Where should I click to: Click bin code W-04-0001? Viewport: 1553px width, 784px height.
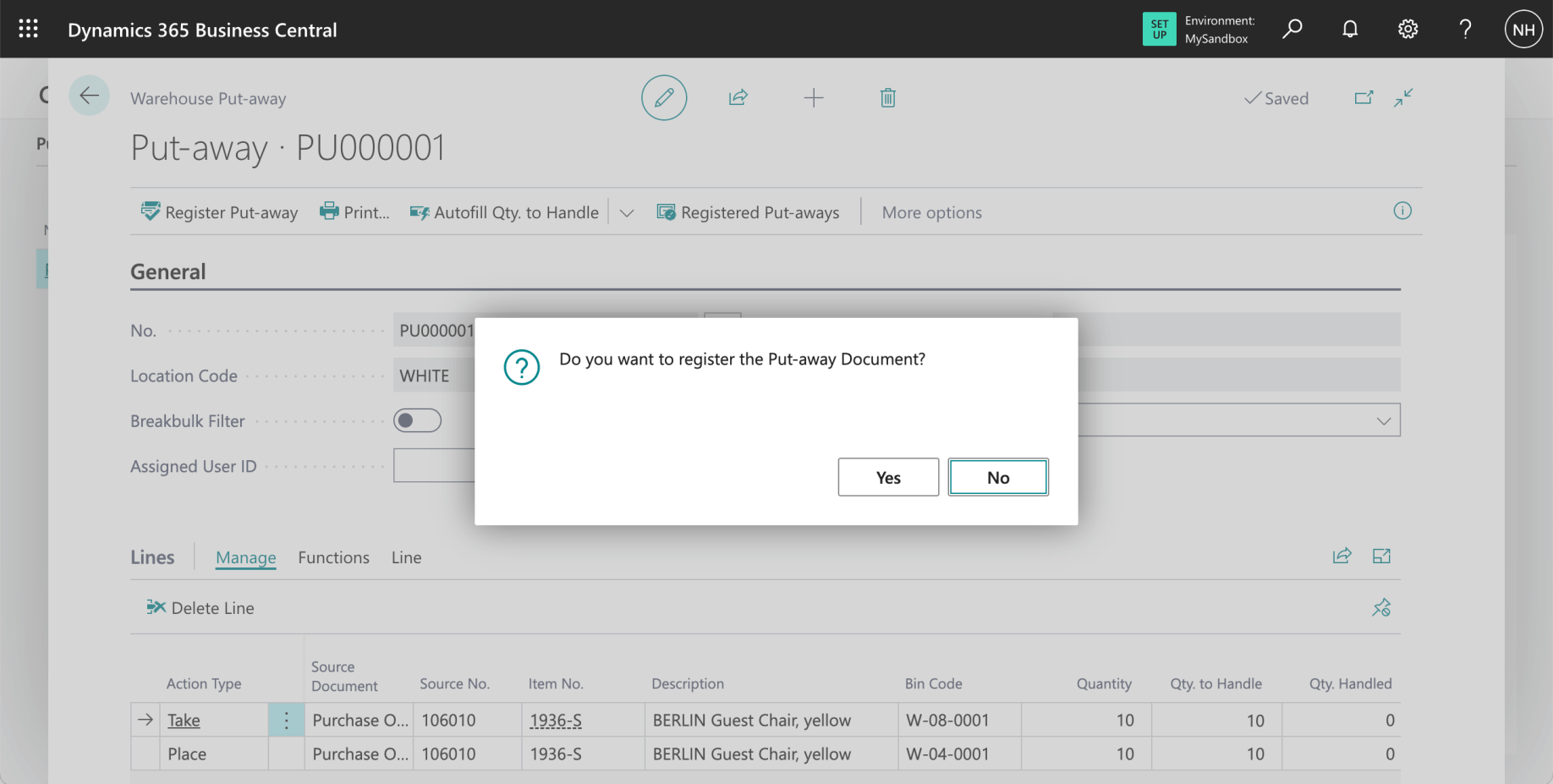click(959, 754)
